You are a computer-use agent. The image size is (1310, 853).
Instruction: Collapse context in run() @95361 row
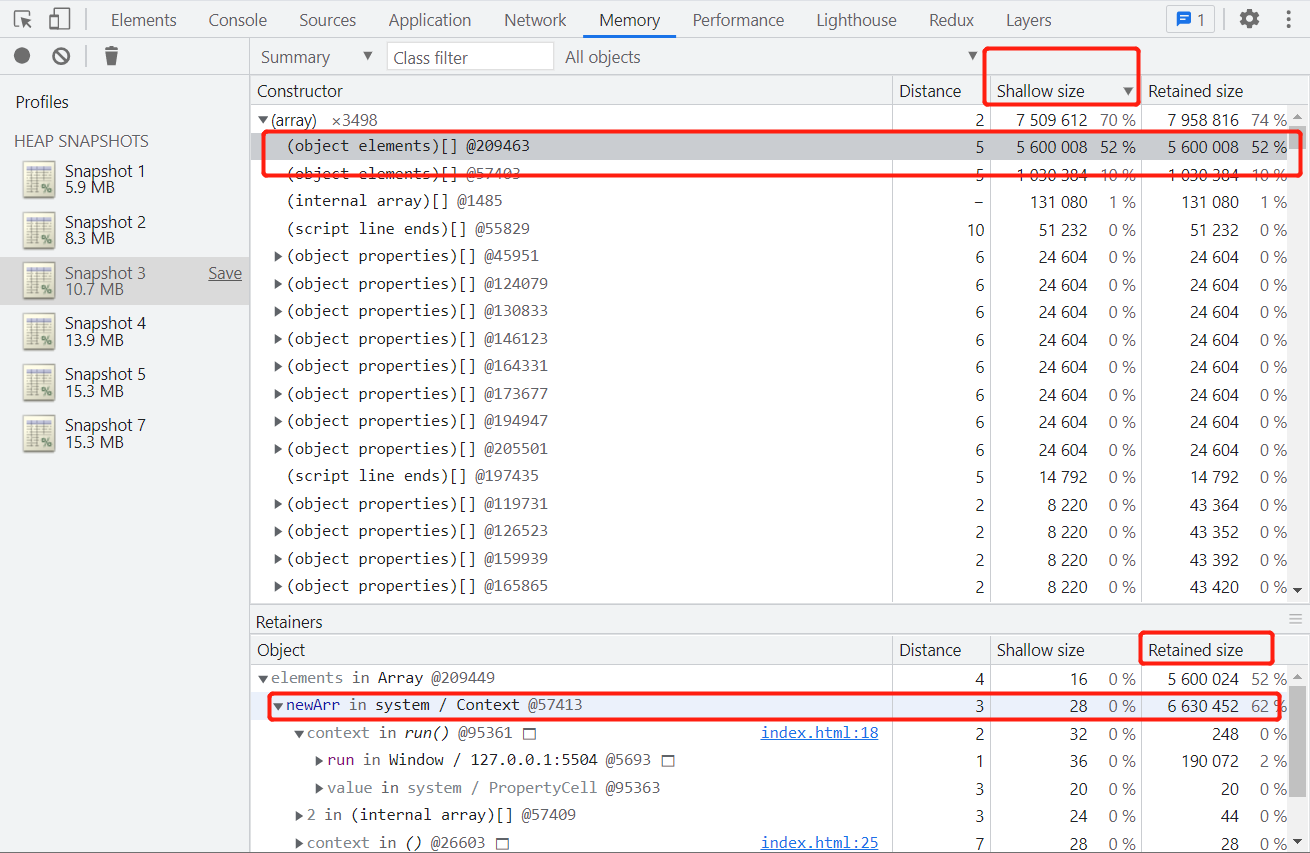pyautogui.click(x=299, y=733)
